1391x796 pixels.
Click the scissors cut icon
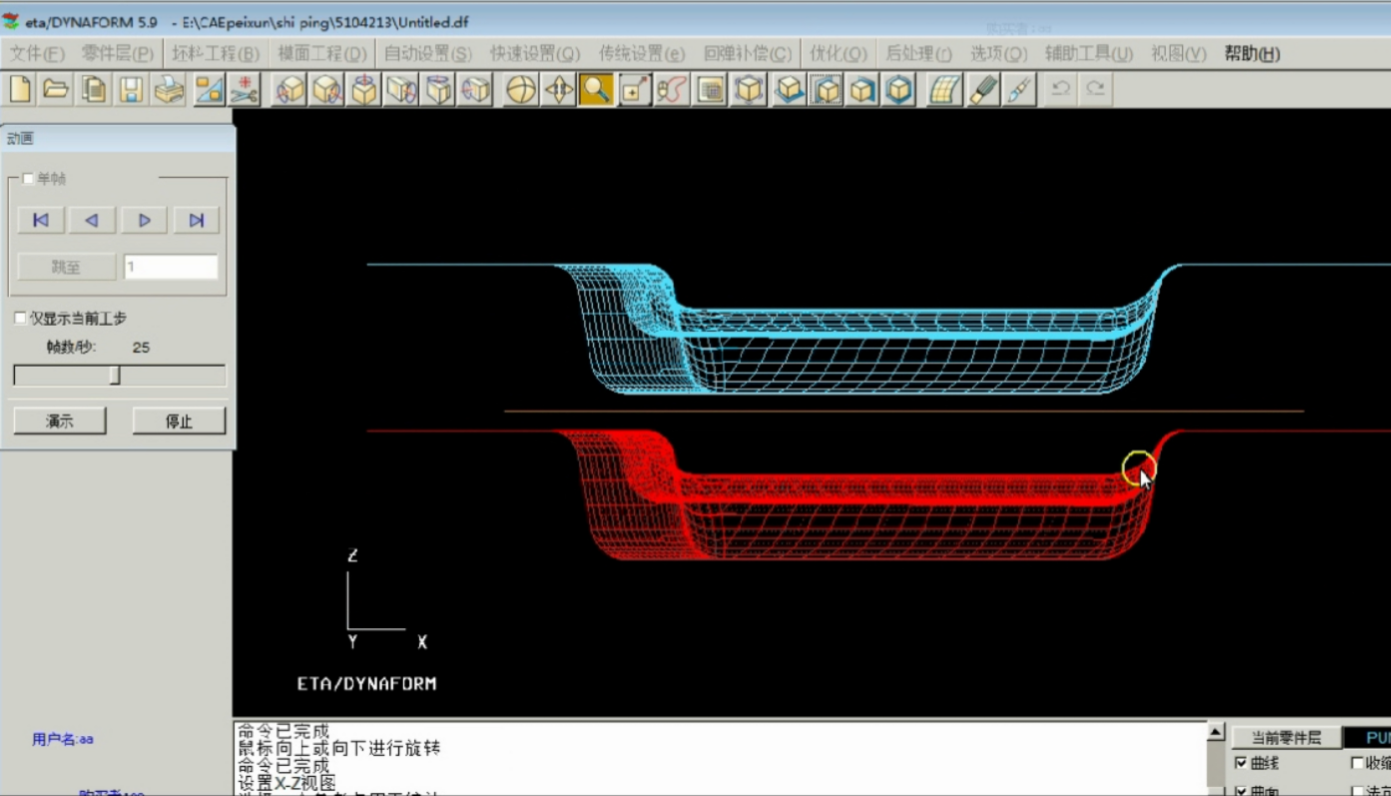point(245,90)
